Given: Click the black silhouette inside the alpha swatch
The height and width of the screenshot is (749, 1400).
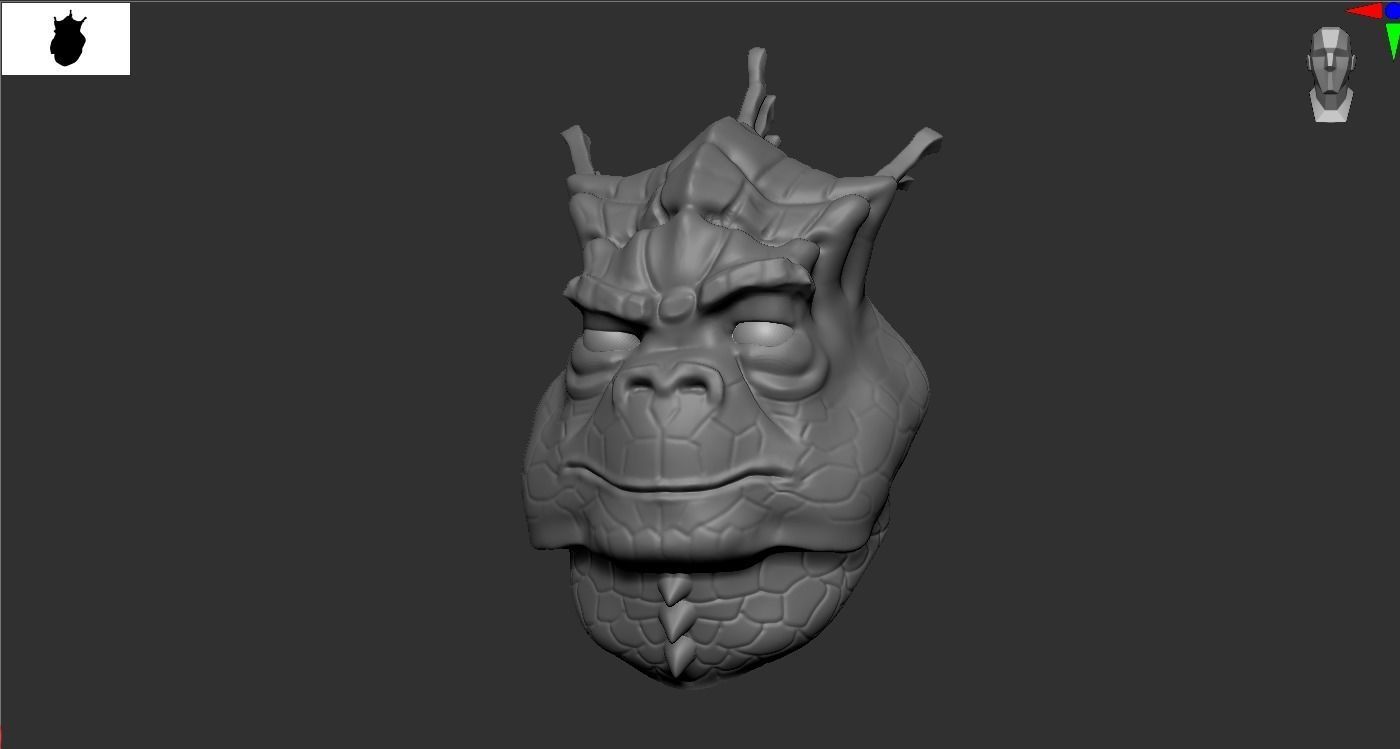Looking at the screenshot, I should [x=67, y=38].
